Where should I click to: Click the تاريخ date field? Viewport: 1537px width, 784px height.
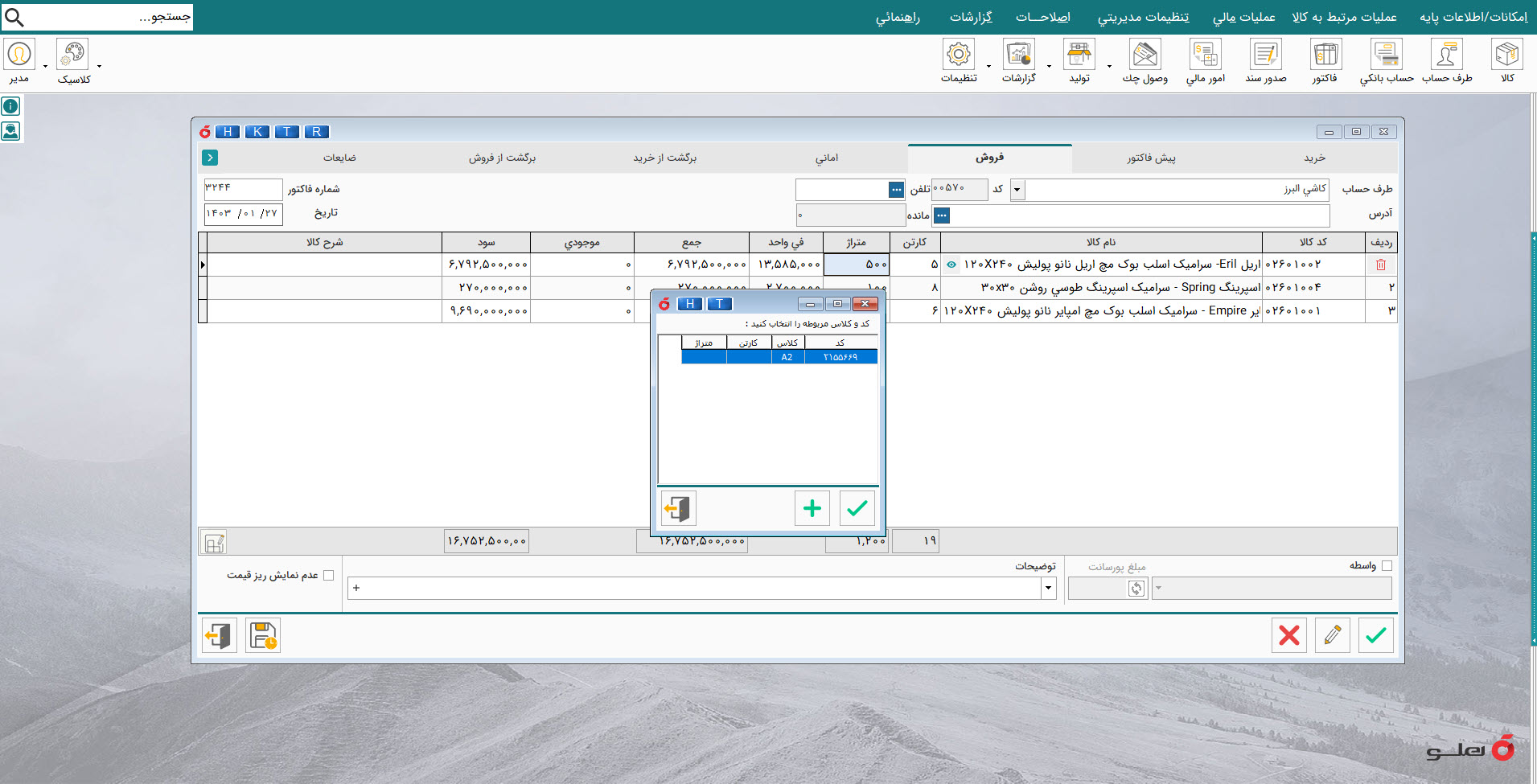pos(244,214)
